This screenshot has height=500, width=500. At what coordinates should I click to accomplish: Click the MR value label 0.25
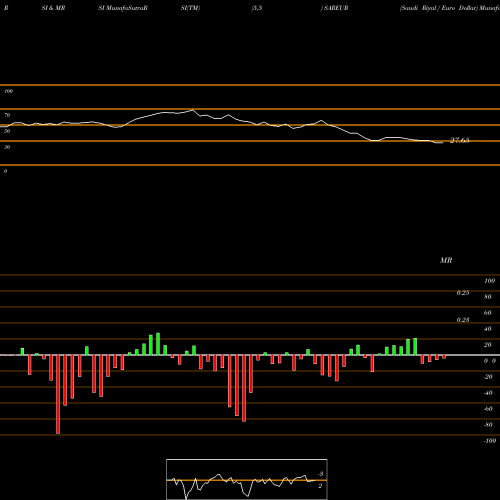tap(463, 293)
